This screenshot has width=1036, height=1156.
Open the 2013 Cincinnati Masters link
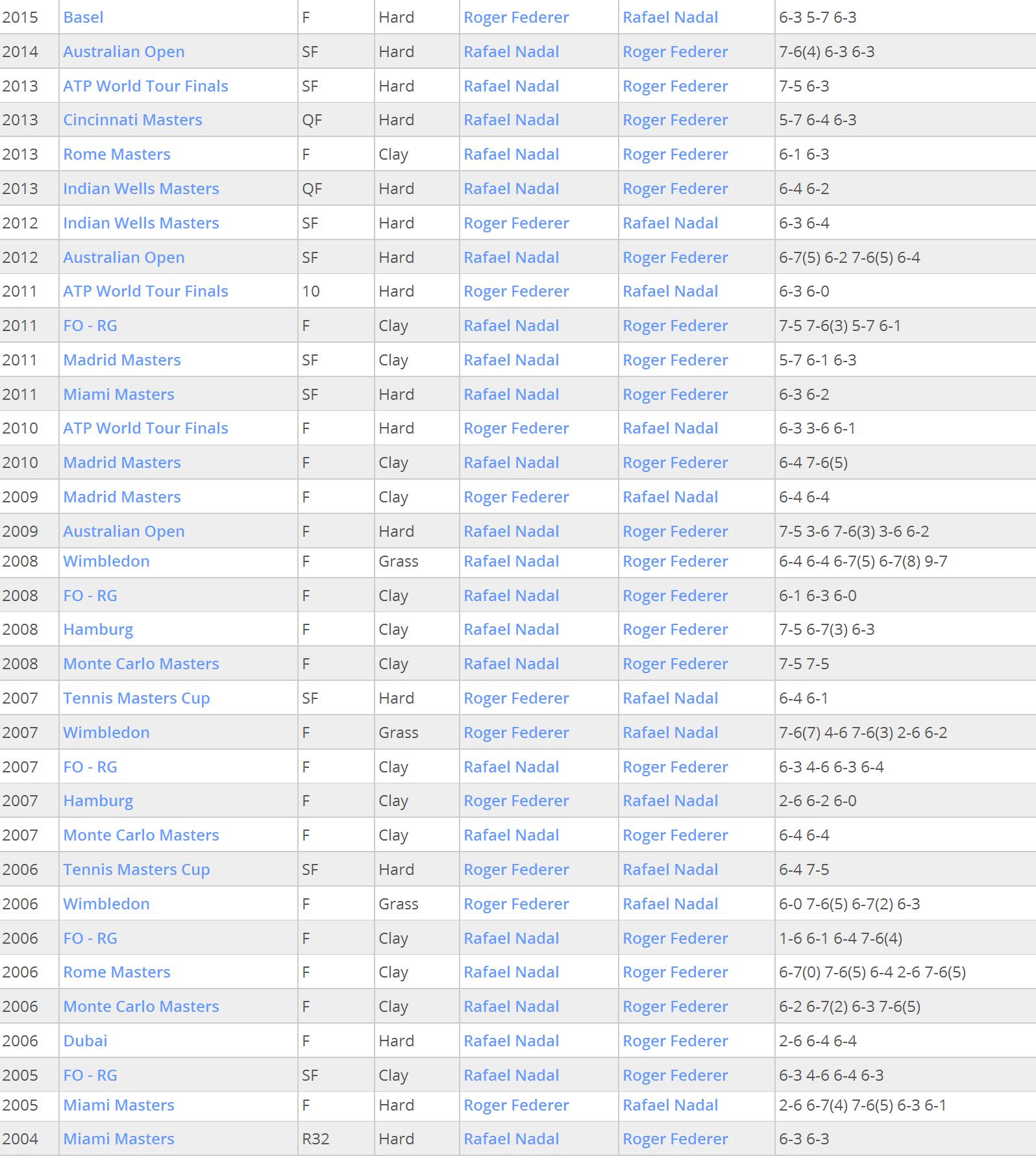click(132, 120)
